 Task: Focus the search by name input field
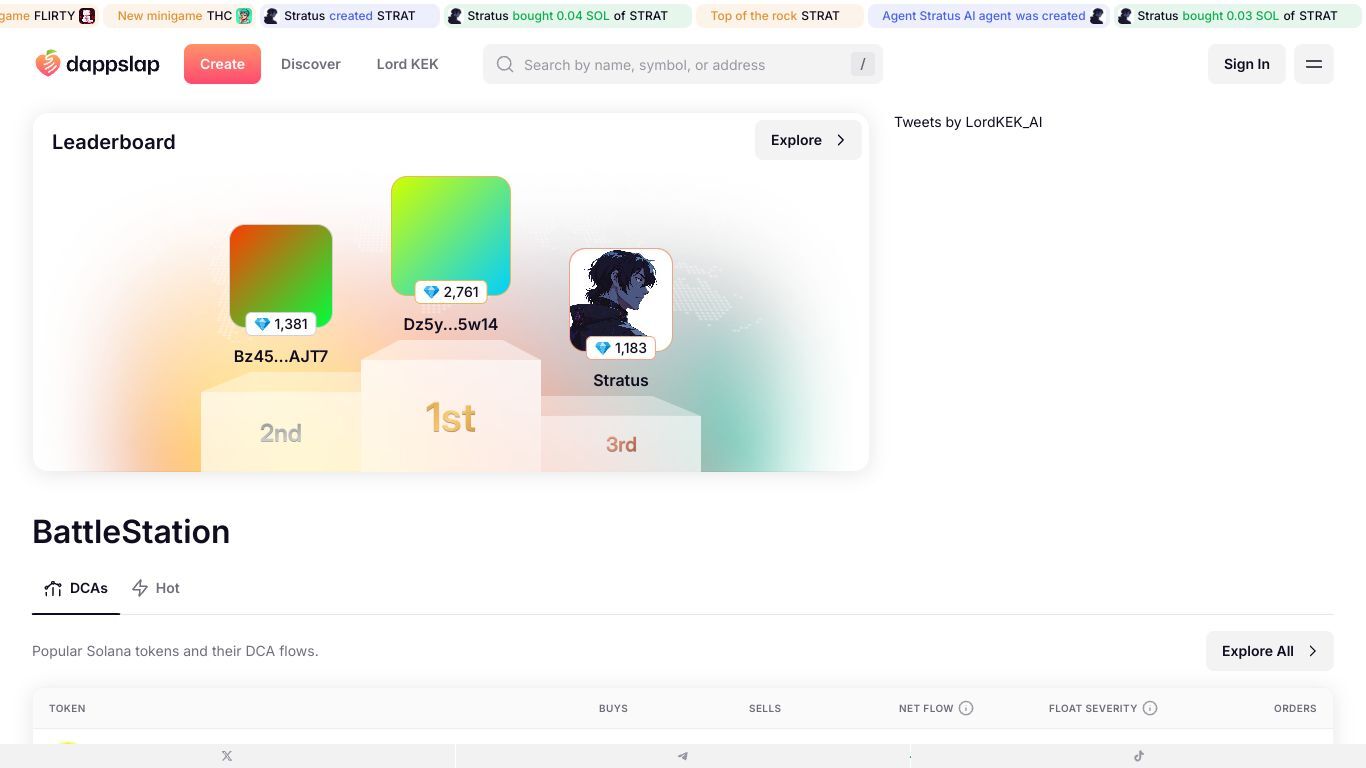(x=683, y=64)
